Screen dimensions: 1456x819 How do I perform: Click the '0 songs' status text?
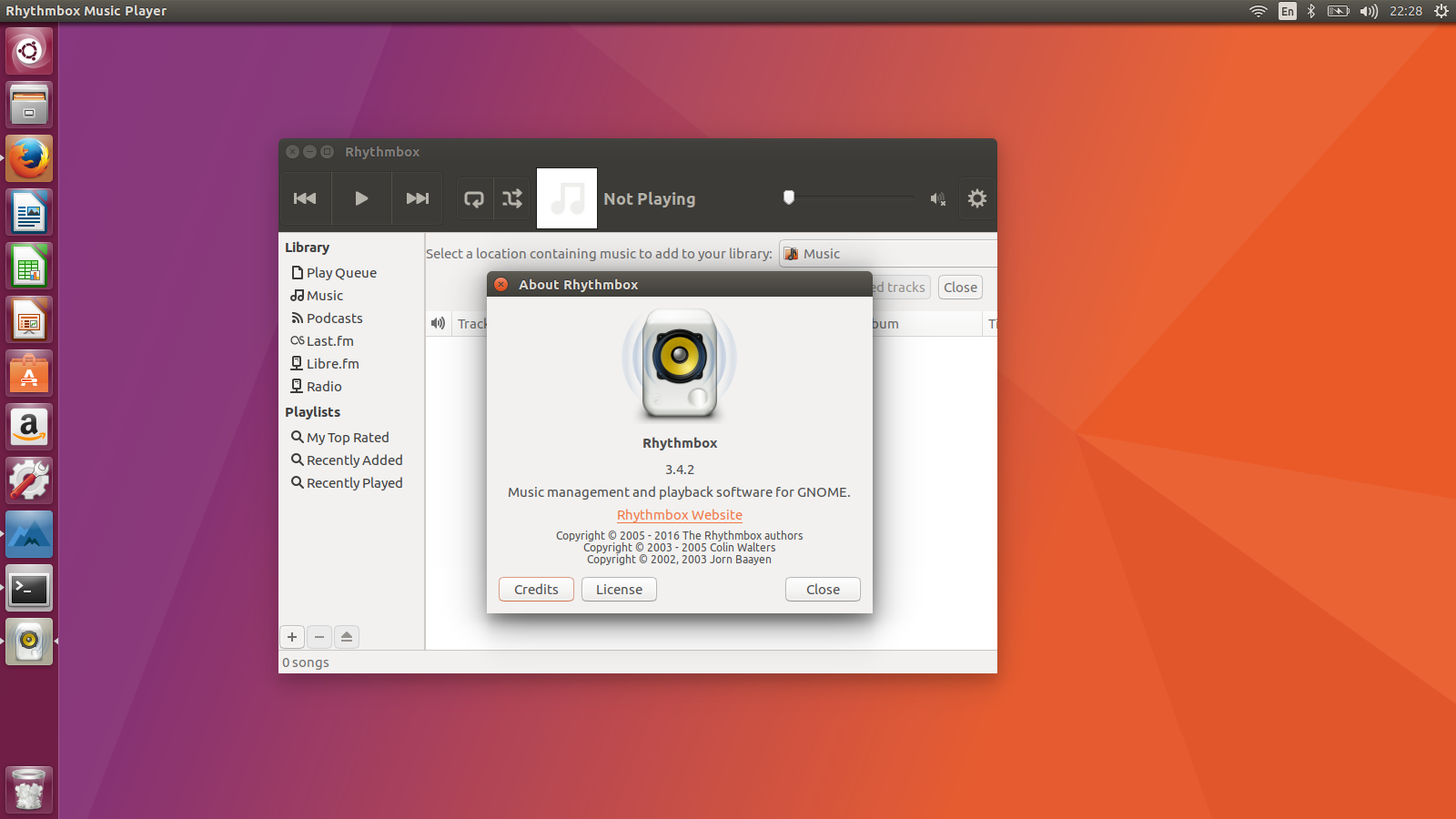[306, 662]
